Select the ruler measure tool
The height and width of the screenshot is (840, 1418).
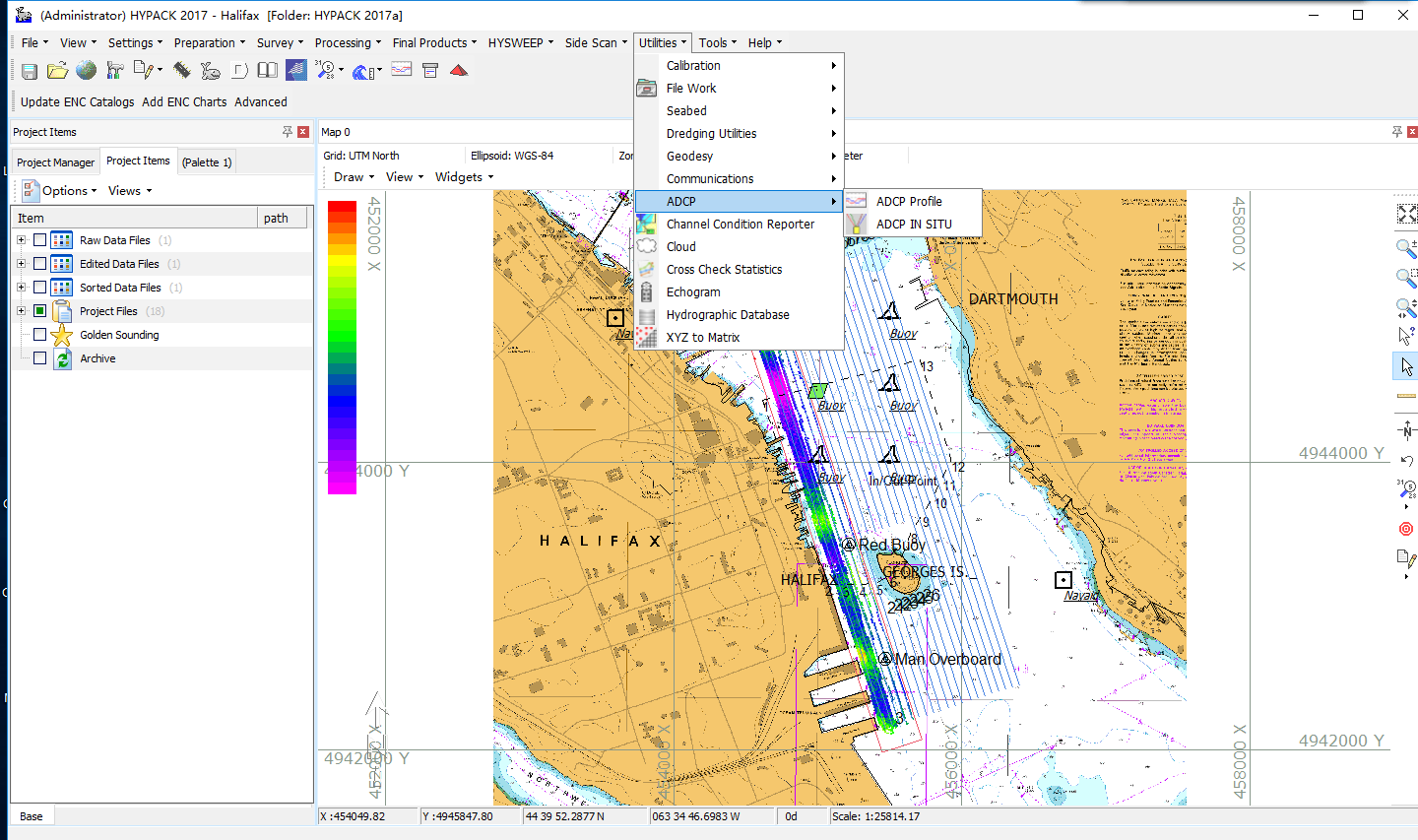click(x=1407, y=396)
